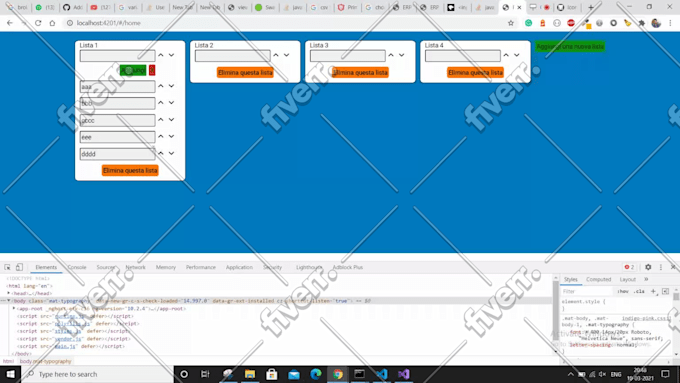
Task: Open Microsoft Store from the taskbar
Action: [x=272, y=374]
